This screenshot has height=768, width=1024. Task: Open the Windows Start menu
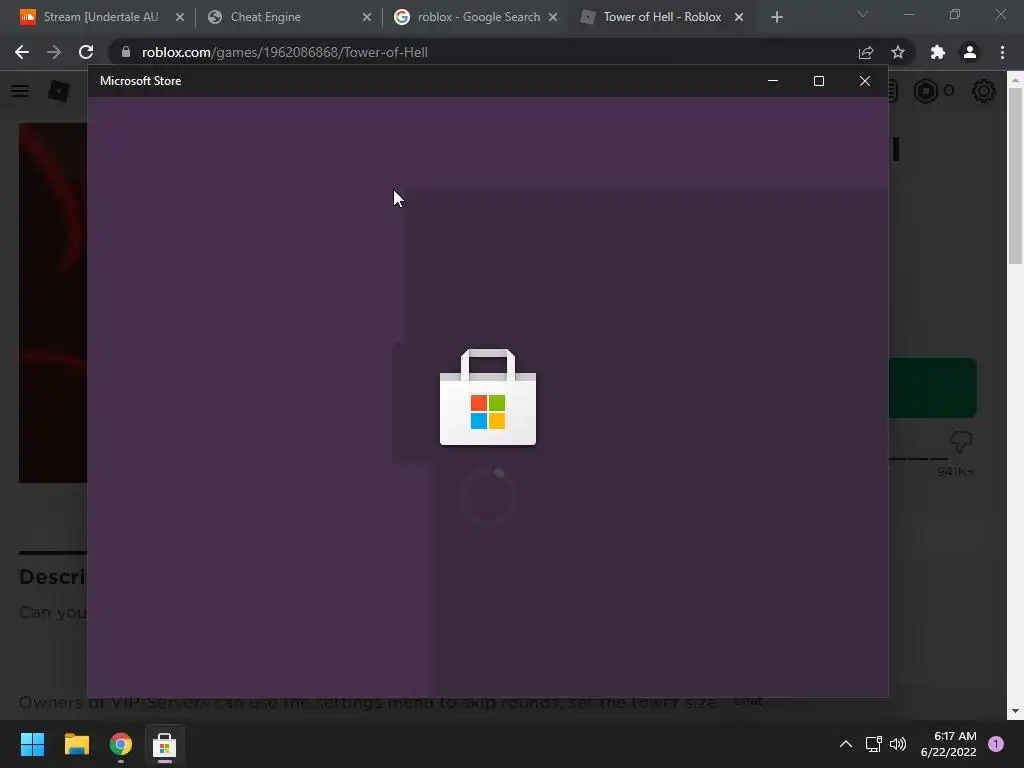tap(32, 744)
